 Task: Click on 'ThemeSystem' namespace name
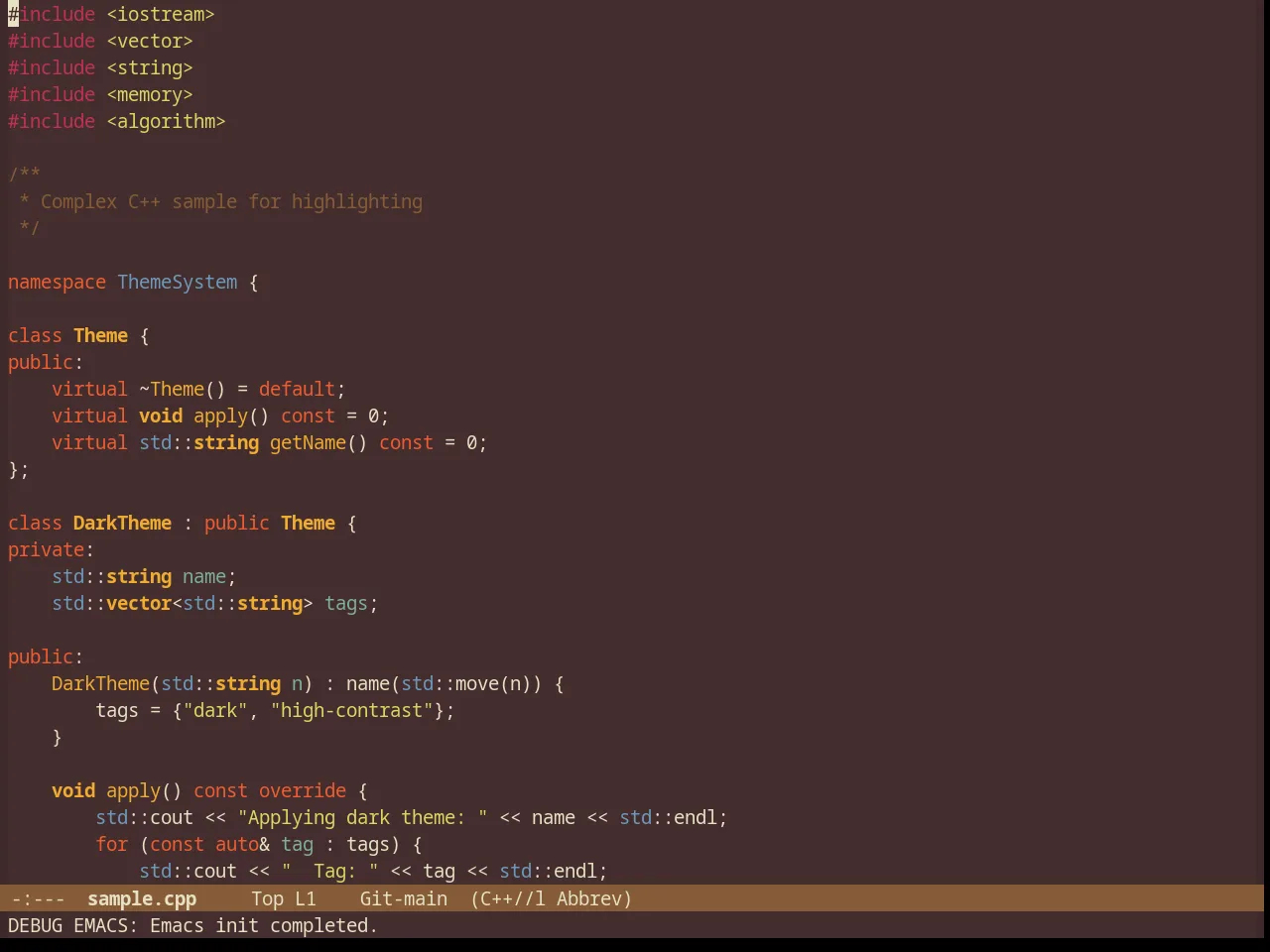(x=178, y=282)
